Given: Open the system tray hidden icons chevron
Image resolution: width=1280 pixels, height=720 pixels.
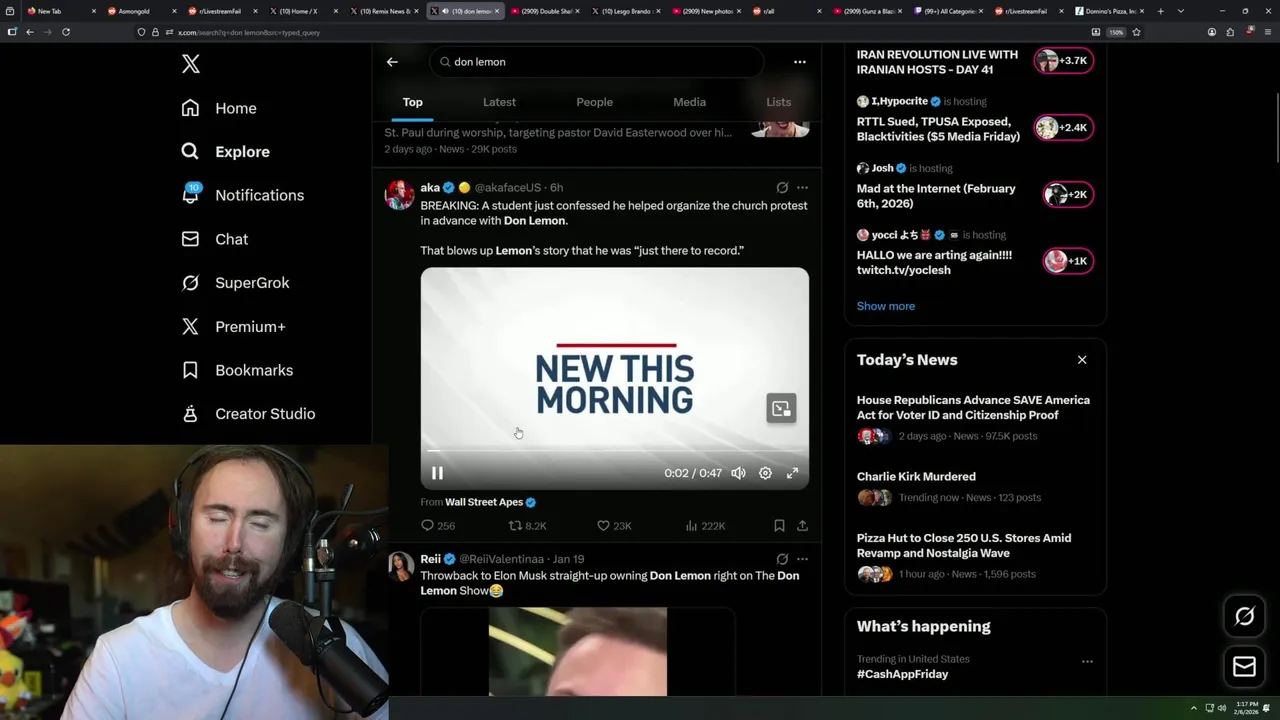Looking at the screenshot, I should tap(1193, 708).
